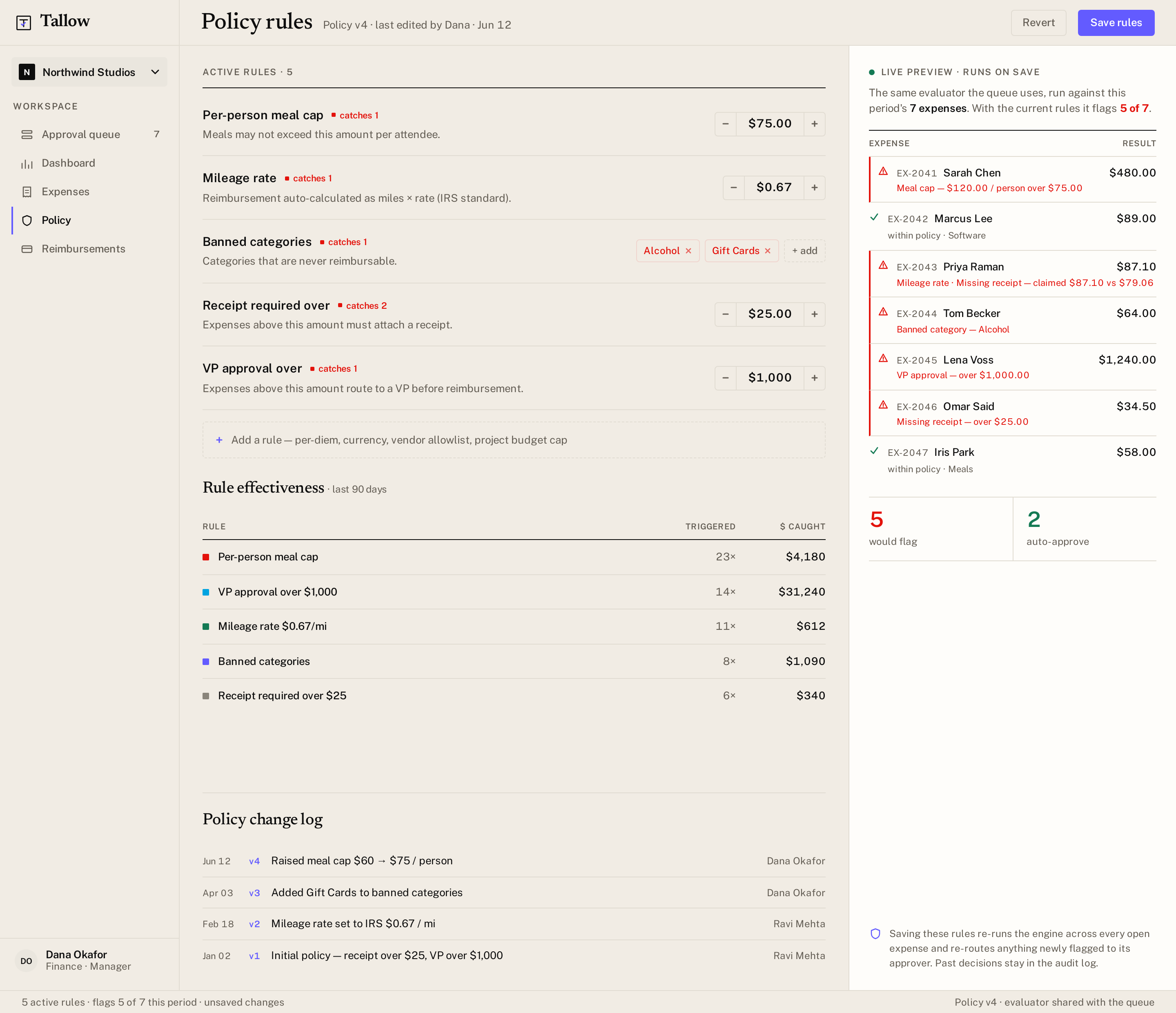Save the policy rules
Screen dimensions: 1176x1013
click(x=1116, y=23)
